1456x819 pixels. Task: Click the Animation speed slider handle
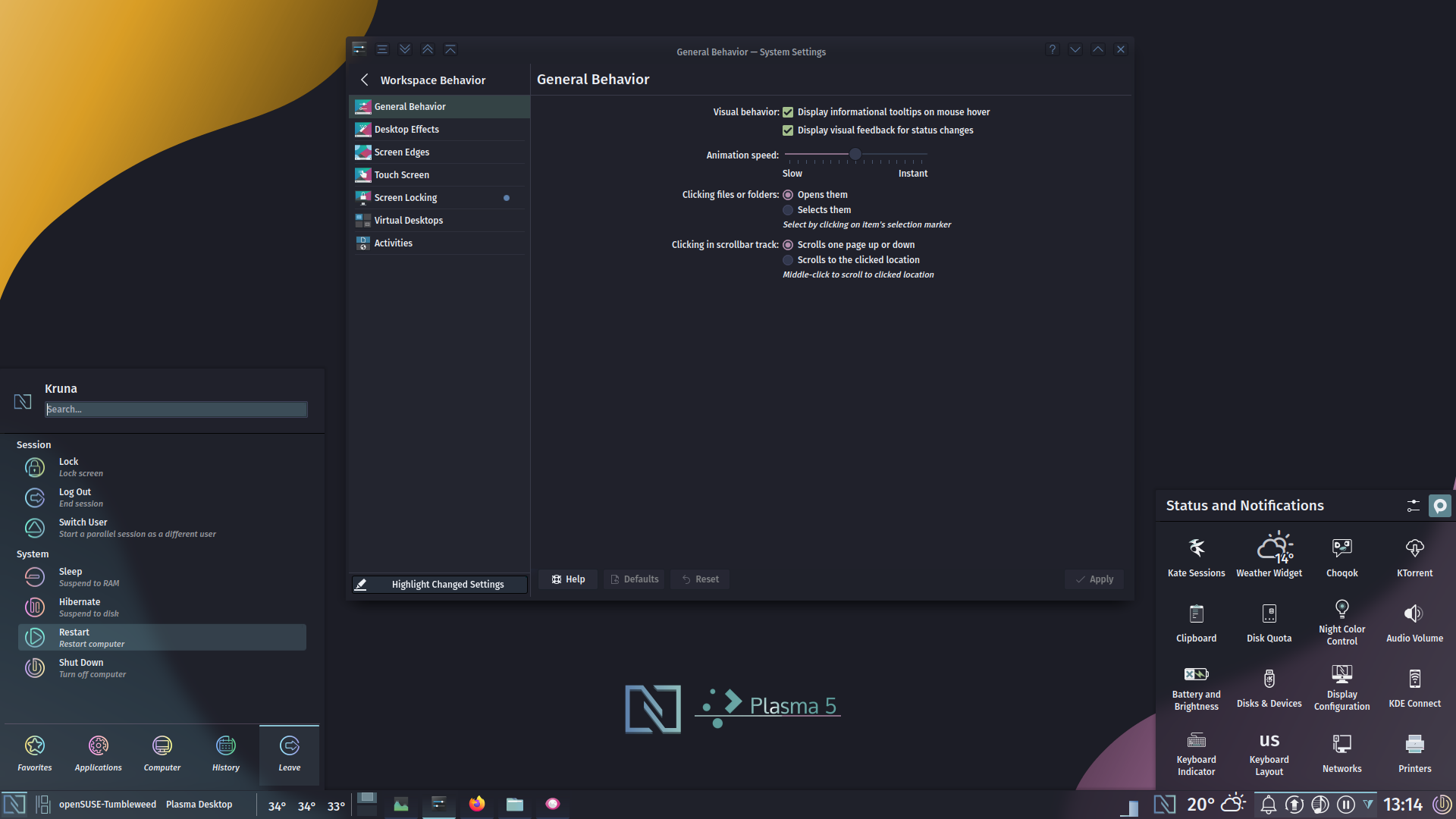(855, 155)
